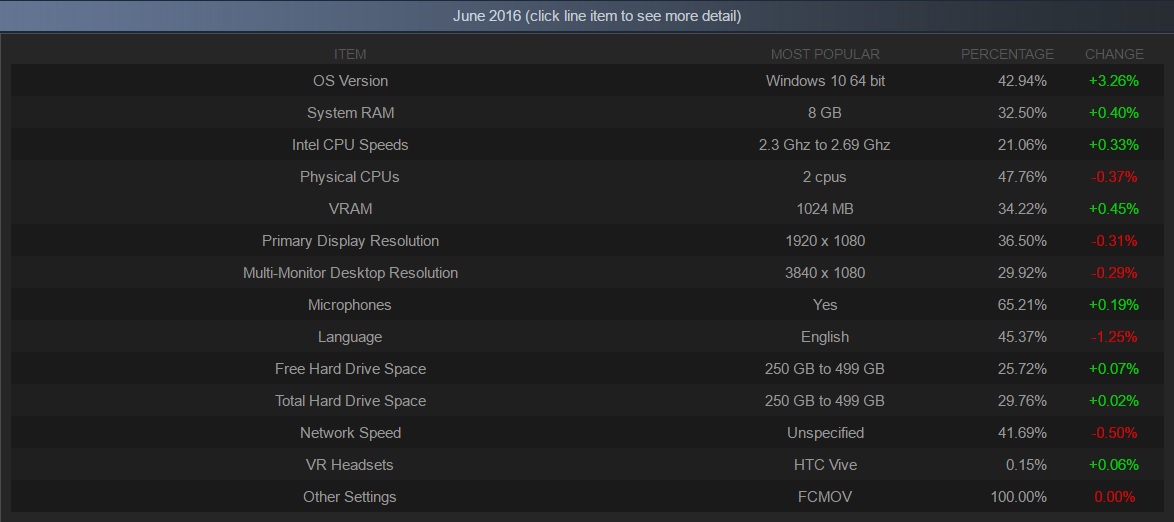Viewport: 1174px width, 522px height.
Task: Open Intel CPU Speeds details
Action: (350, 145)
